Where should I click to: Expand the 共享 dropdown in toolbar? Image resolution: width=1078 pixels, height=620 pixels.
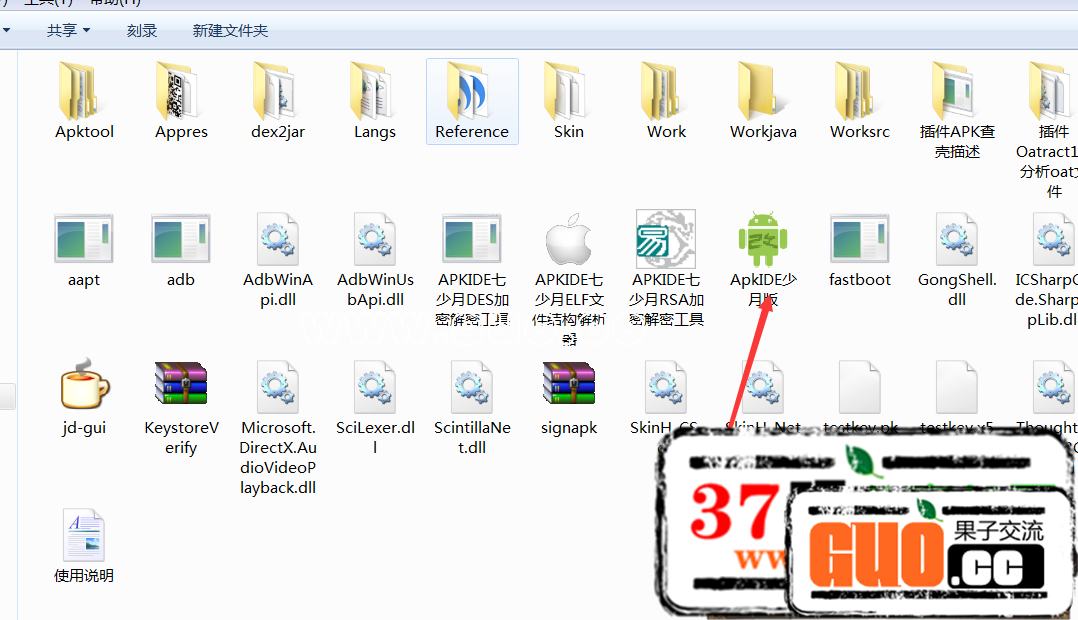point(68,31)
